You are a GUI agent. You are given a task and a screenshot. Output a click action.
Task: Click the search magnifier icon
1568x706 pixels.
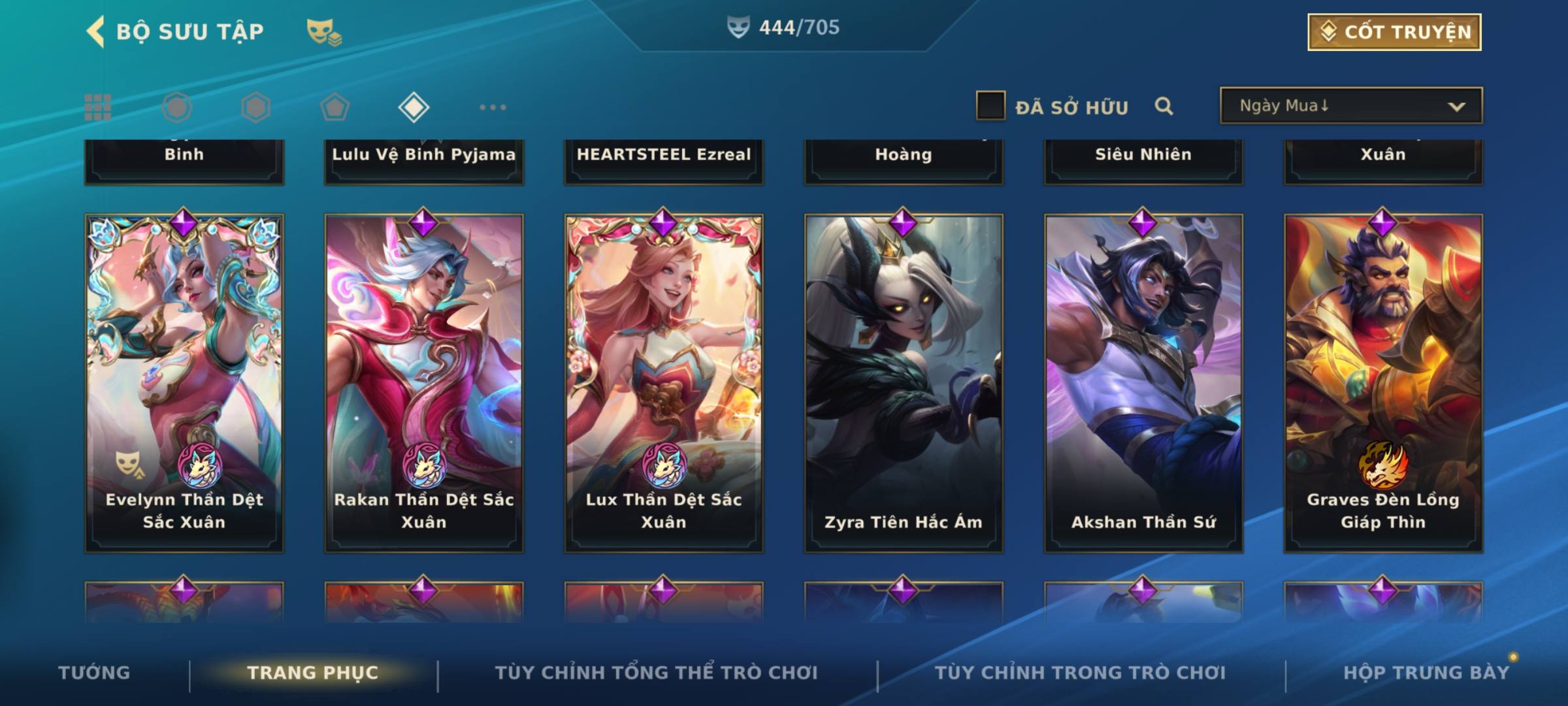[1164, 106]
